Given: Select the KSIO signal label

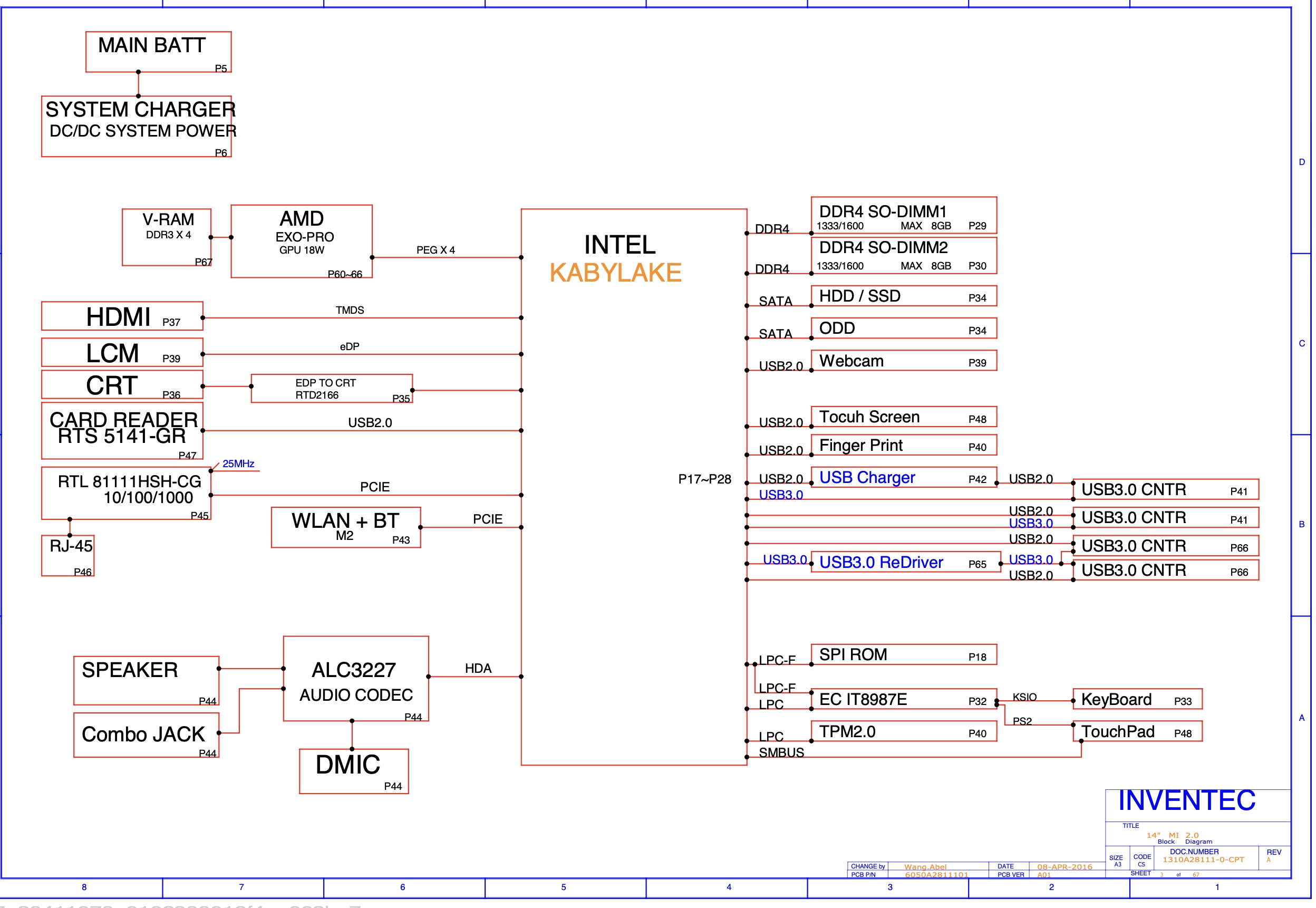Looking at the screenshot, I should click(1025, 697).
